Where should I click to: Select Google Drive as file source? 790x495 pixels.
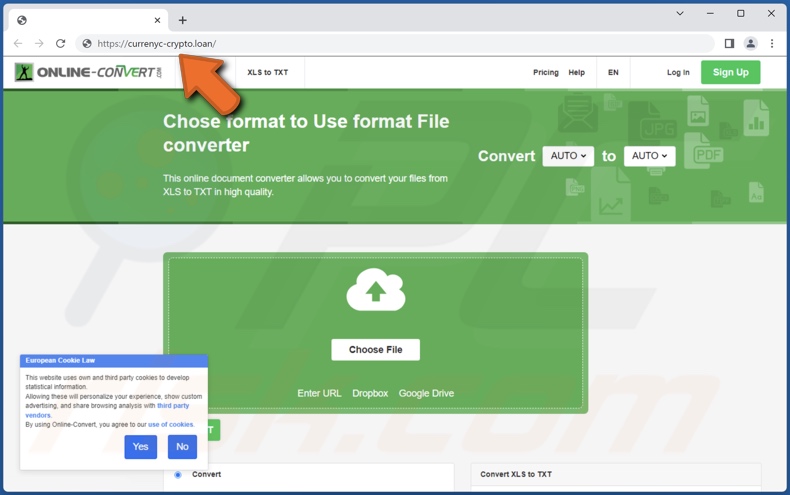point(426,393)
